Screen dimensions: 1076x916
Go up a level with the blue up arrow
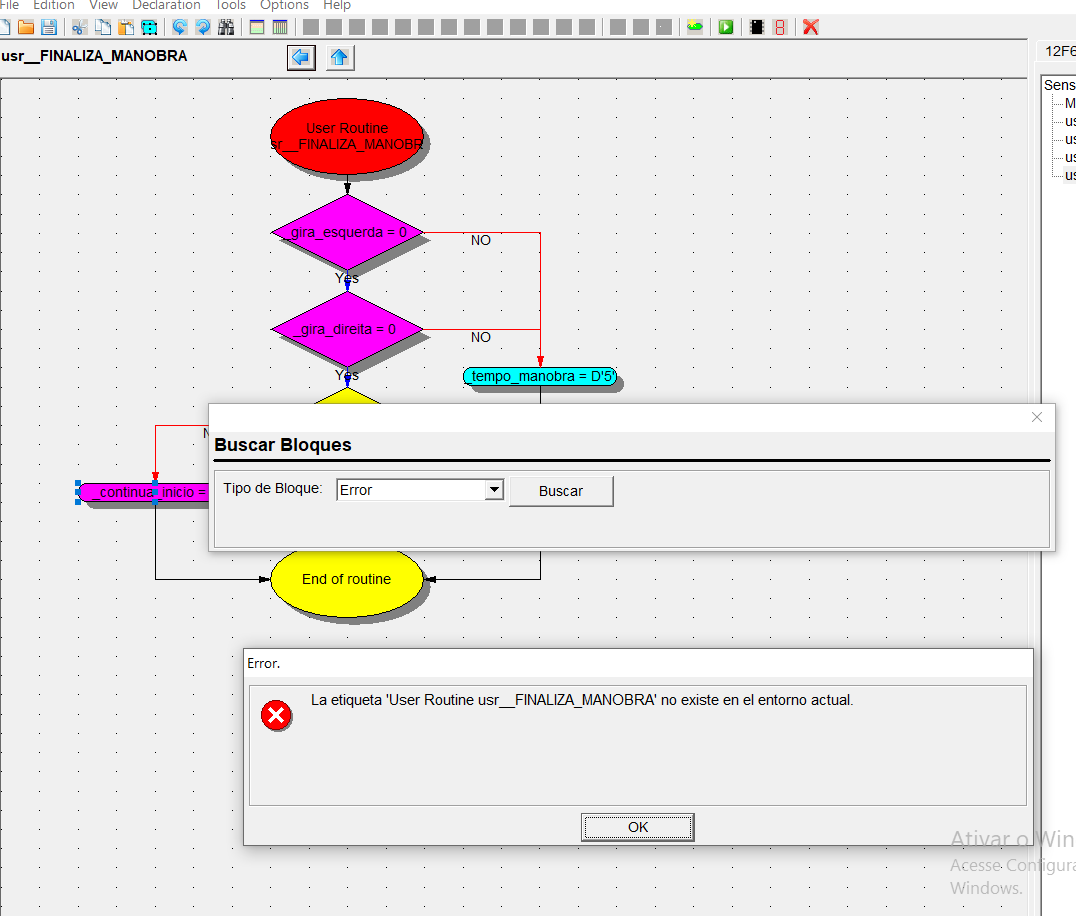(340, 58)
